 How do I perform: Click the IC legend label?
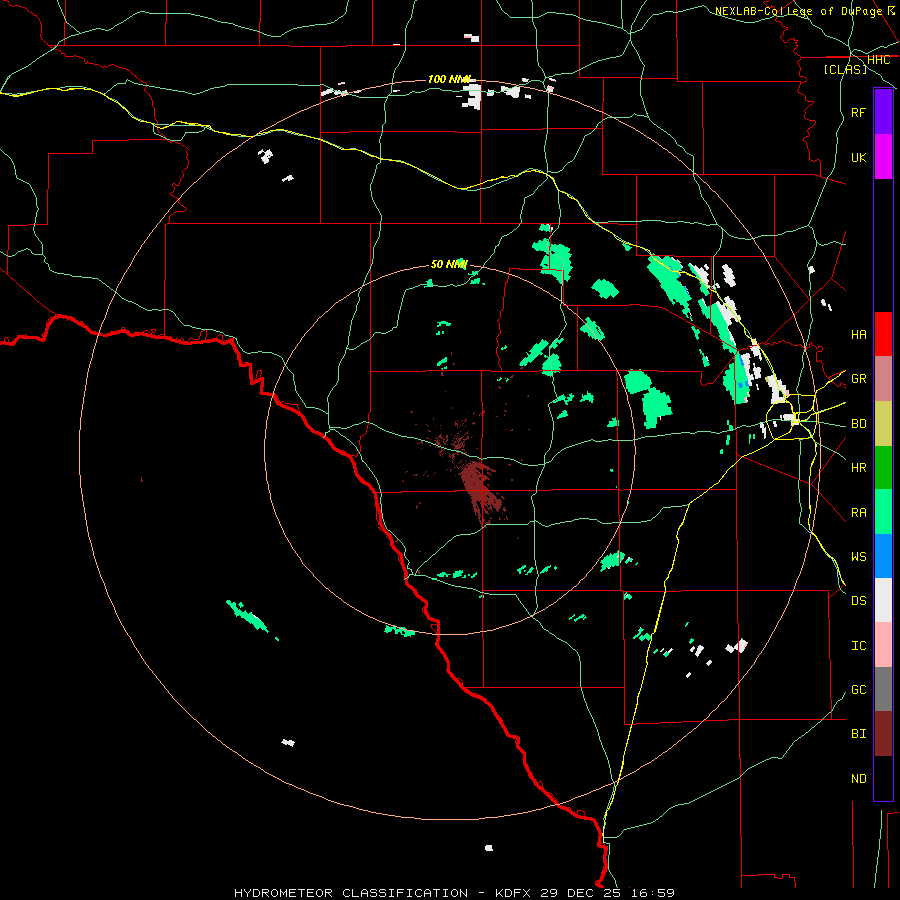(858, 646)
